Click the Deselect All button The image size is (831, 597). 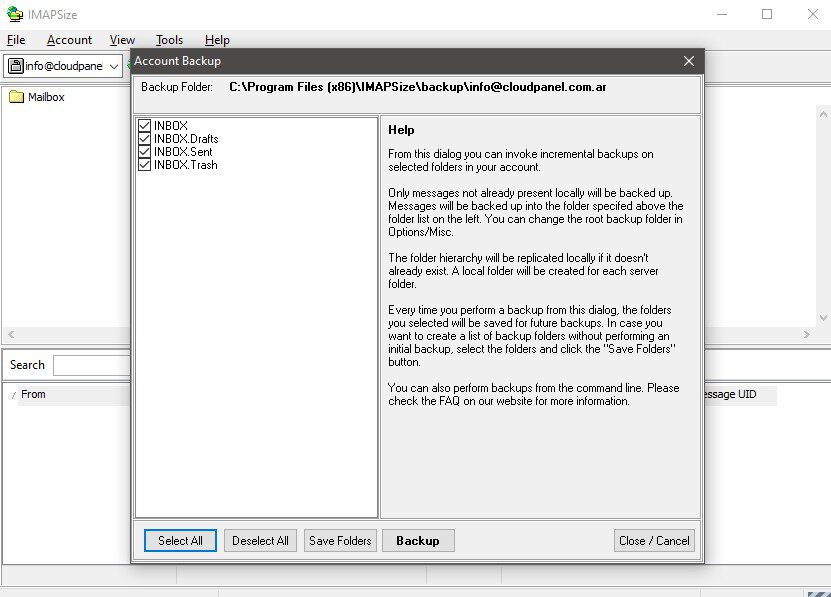coord(260,540)
